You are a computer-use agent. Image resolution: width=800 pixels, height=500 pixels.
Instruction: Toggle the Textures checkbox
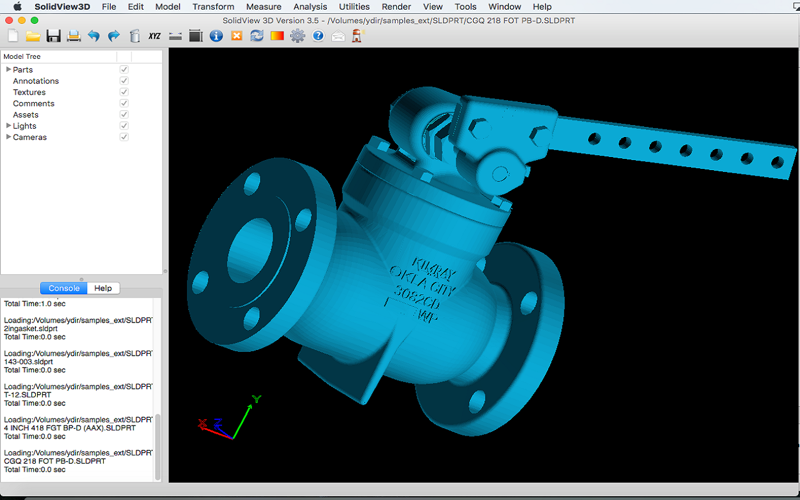coord(124,92)
